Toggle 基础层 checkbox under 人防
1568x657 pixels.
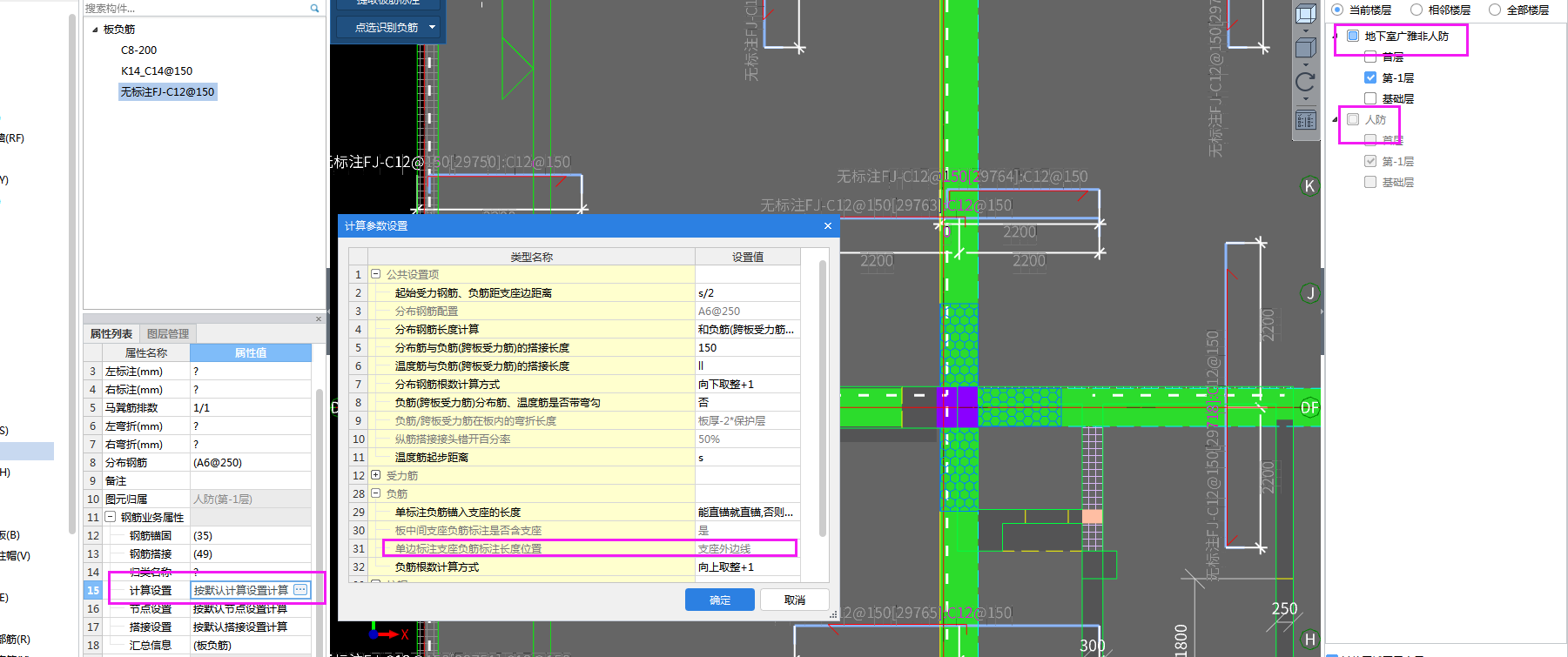pos(1370,182)
